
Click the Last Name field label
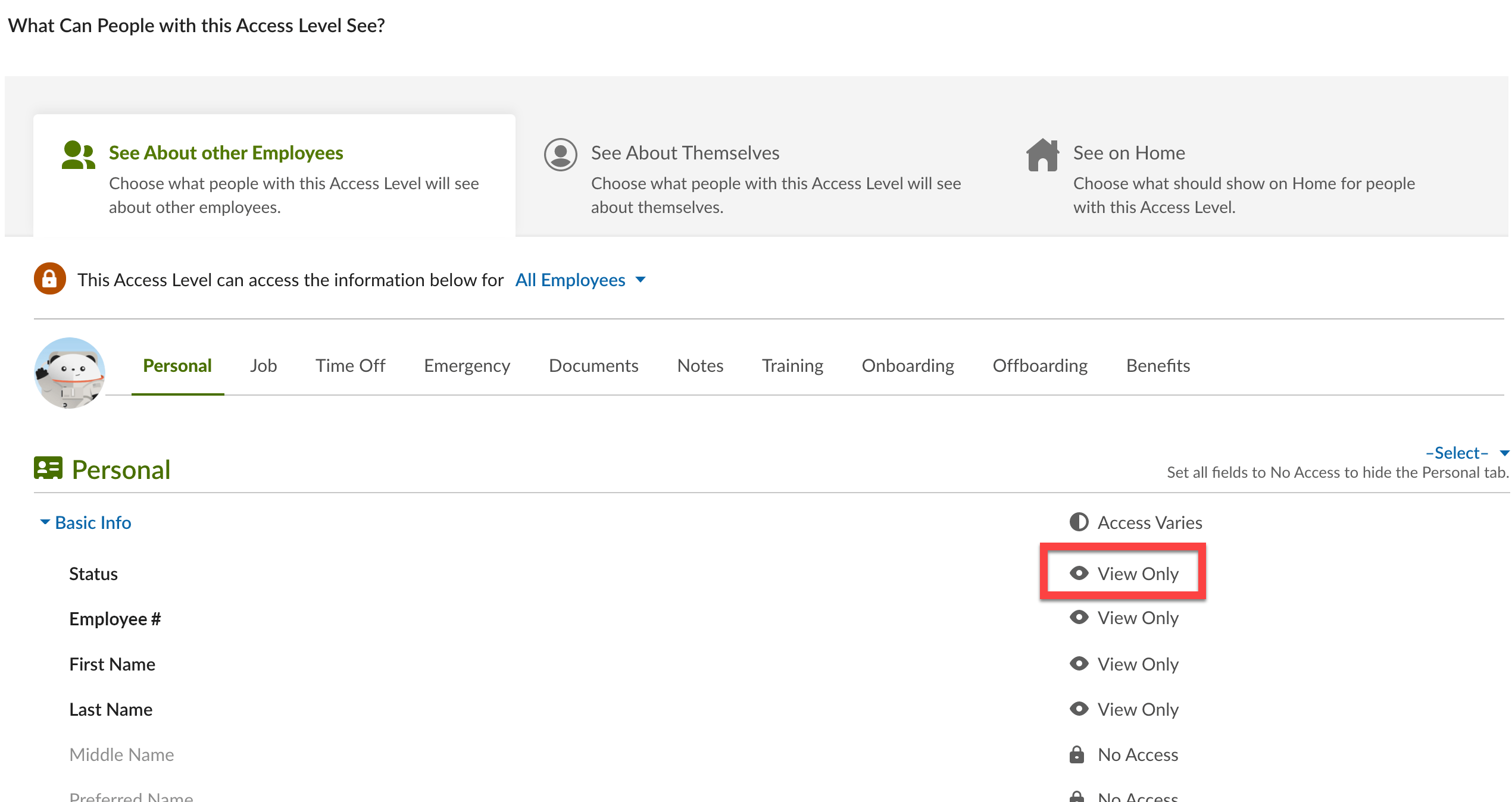coord(111,709)
